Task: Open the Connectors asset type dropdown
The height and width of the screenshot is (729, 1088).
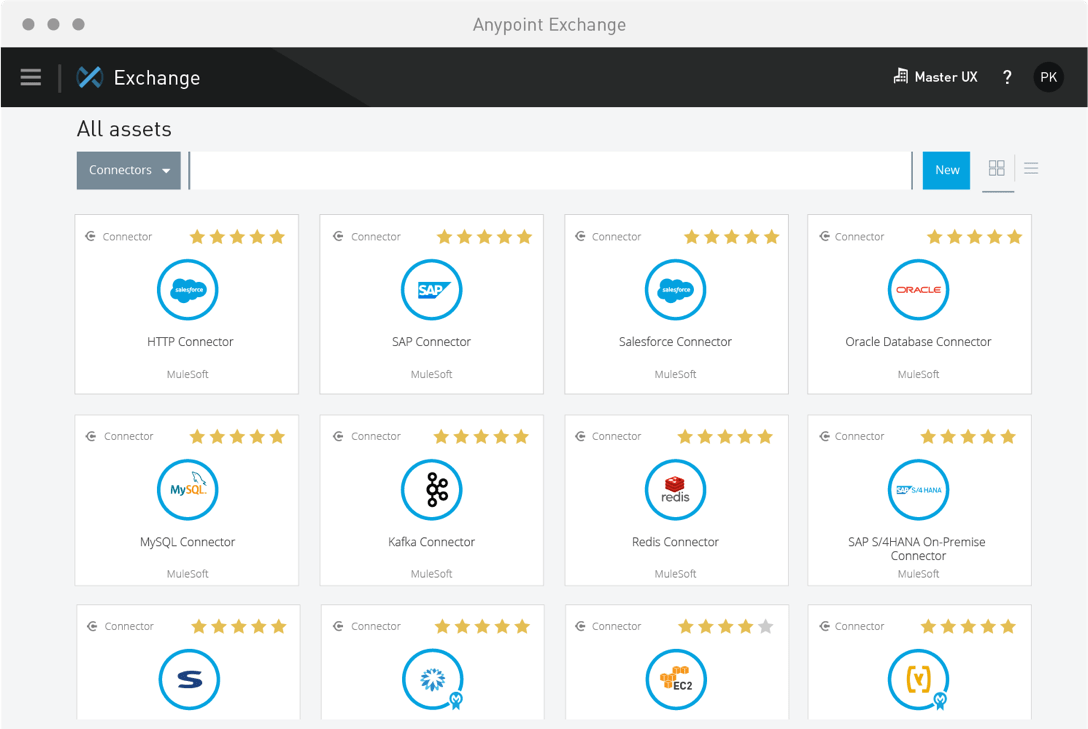Action: [x=128, y=170]
